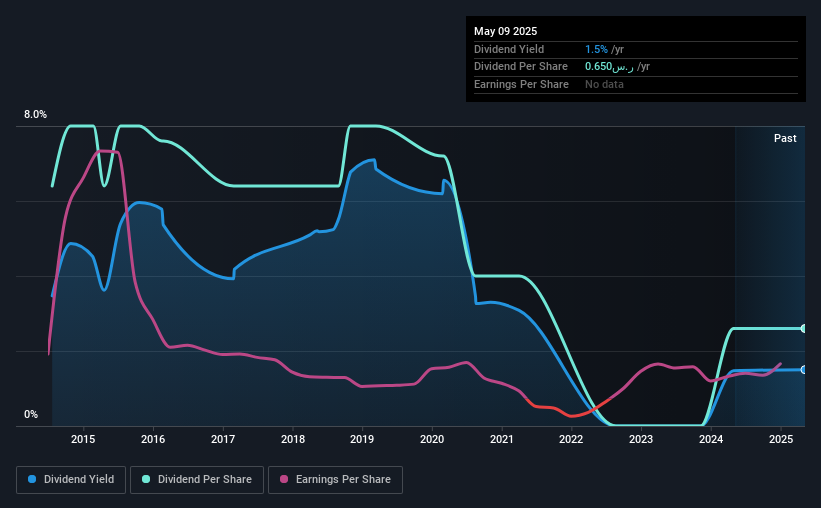Click the 1.5% dividend yield value
Viewport: 821px width, 508px height.
tap(596, 49)
